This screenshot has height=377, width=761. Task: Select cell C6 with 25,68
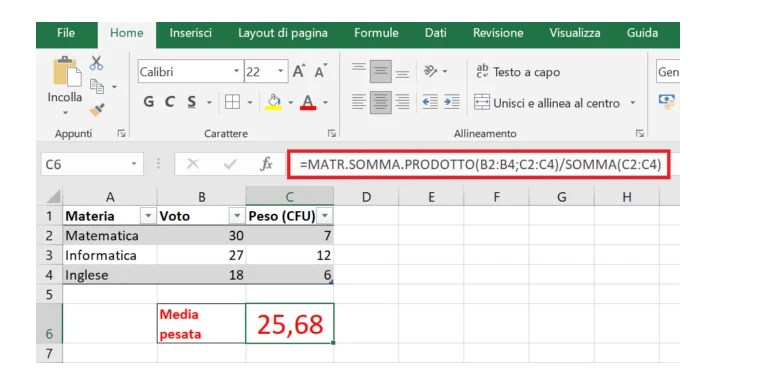tap(289, 323)
